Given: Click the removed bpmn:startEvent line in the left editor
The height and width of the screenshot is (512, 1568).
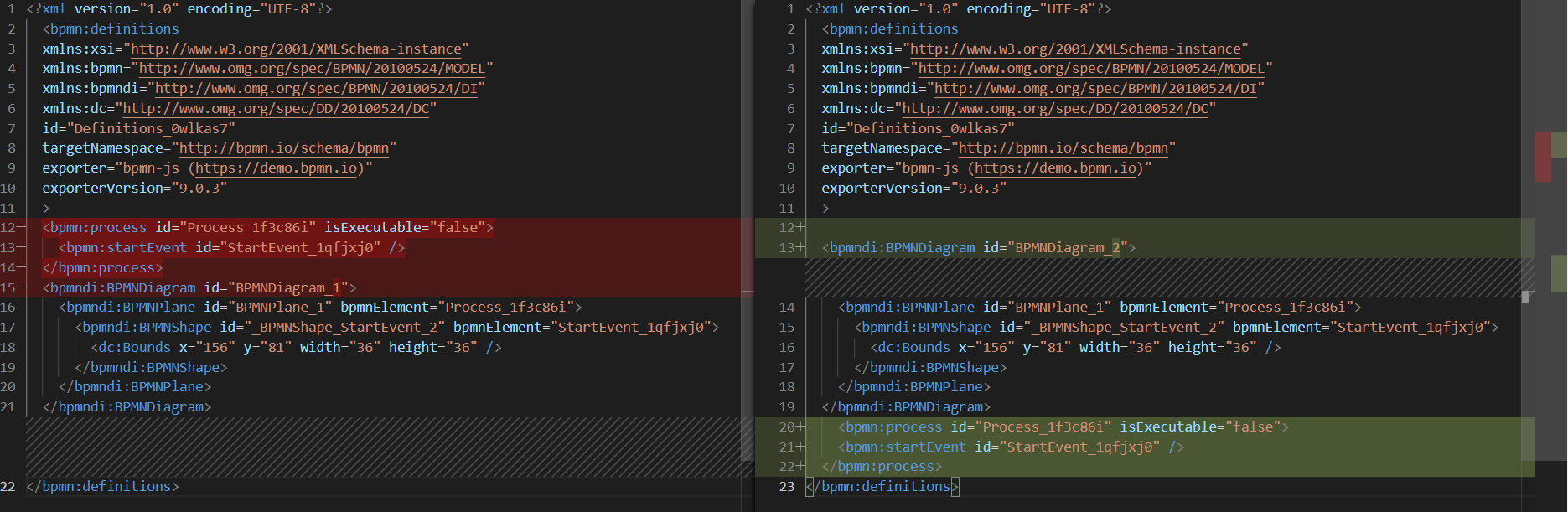Looking at the screenshot, I should 232,247.
